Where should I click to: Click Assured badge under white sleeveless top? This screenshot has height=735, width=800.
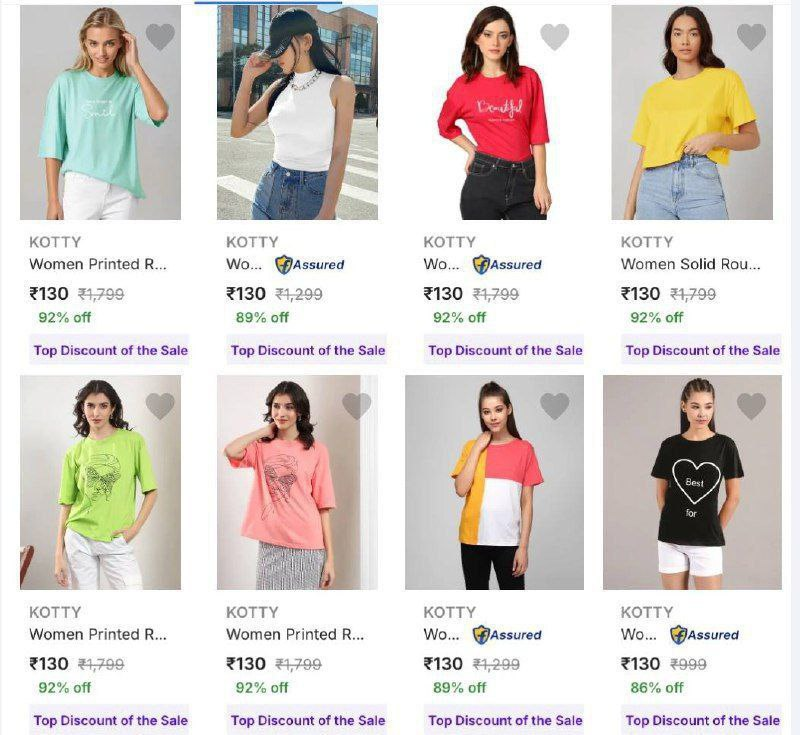point(310,265)
